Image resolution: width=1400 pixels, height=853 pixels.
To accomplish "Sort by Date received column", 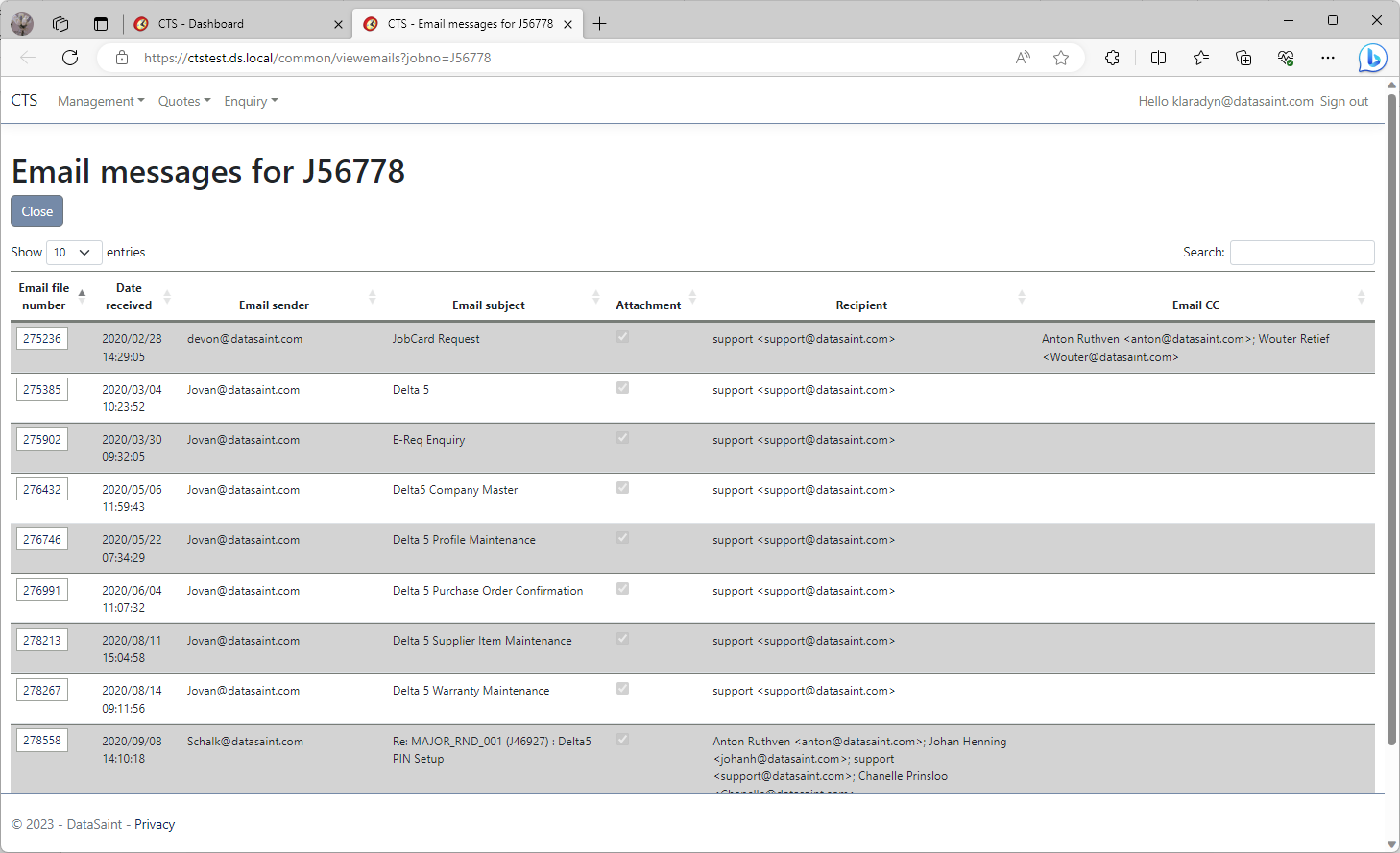I will [x=134, y=296].
